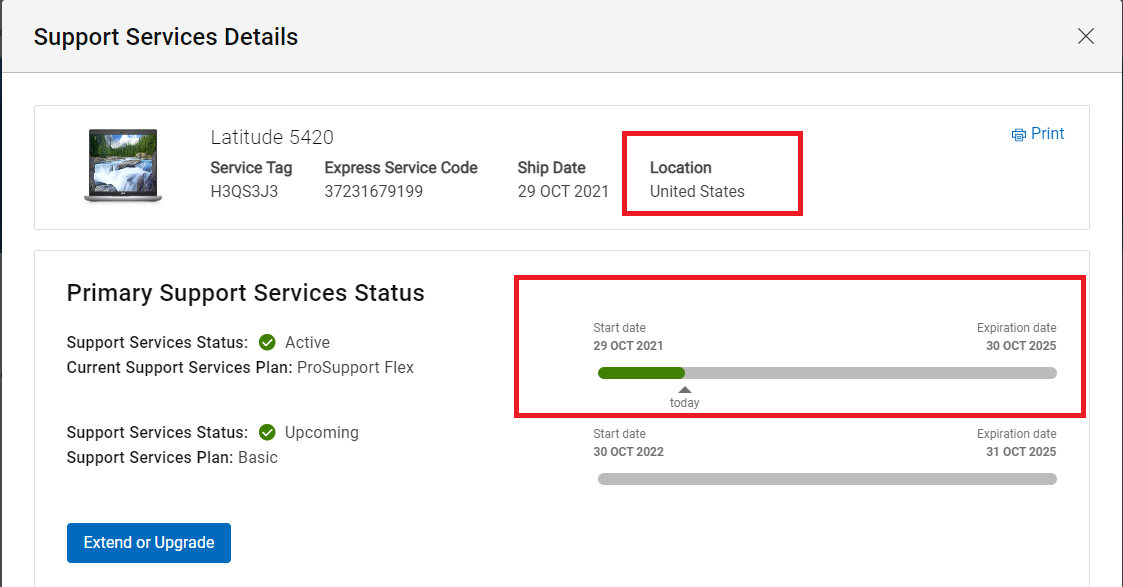The image size is (1123, 587).
Task: Click the United States location value
Action: [x=697, y=191]
